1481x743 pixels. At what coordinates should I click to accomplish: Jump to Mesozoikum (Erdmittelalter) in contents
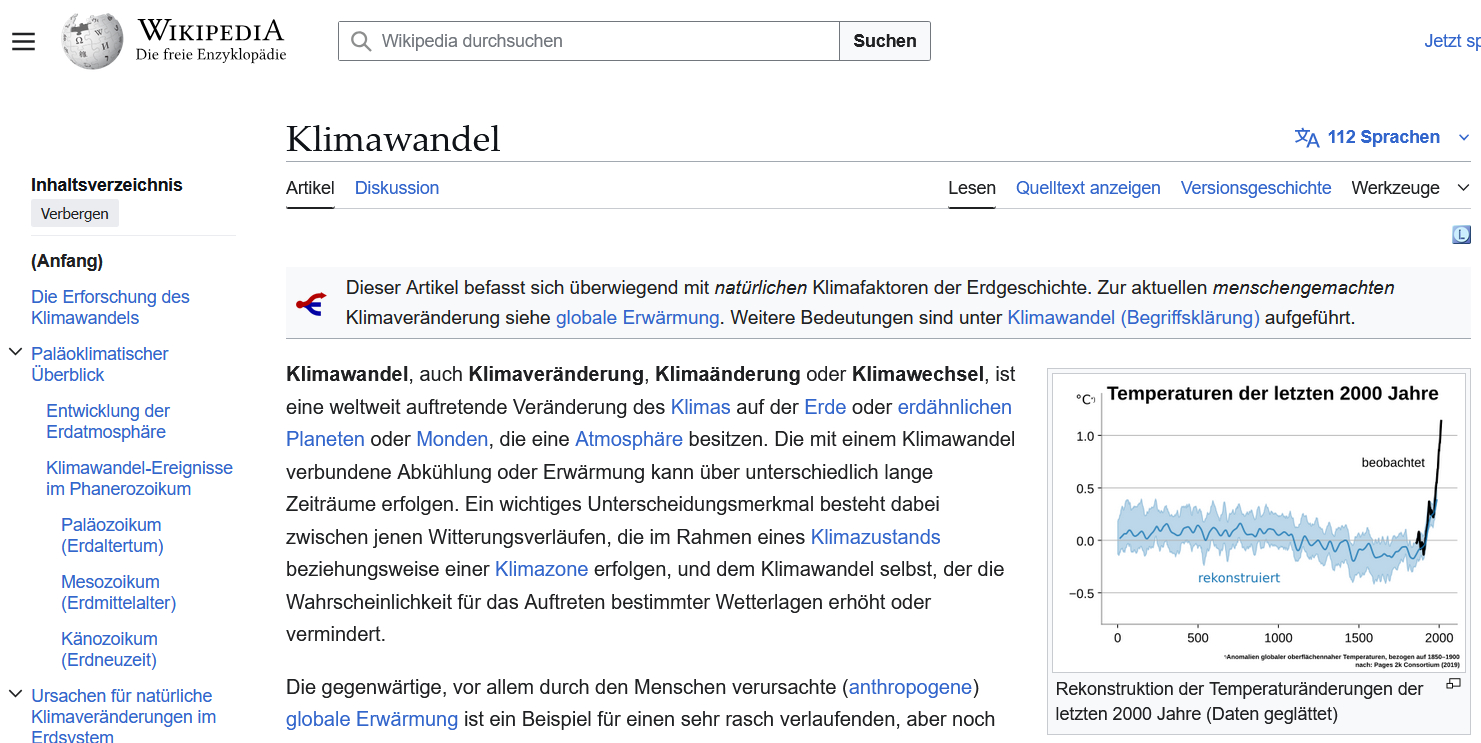tap(118, 592)
